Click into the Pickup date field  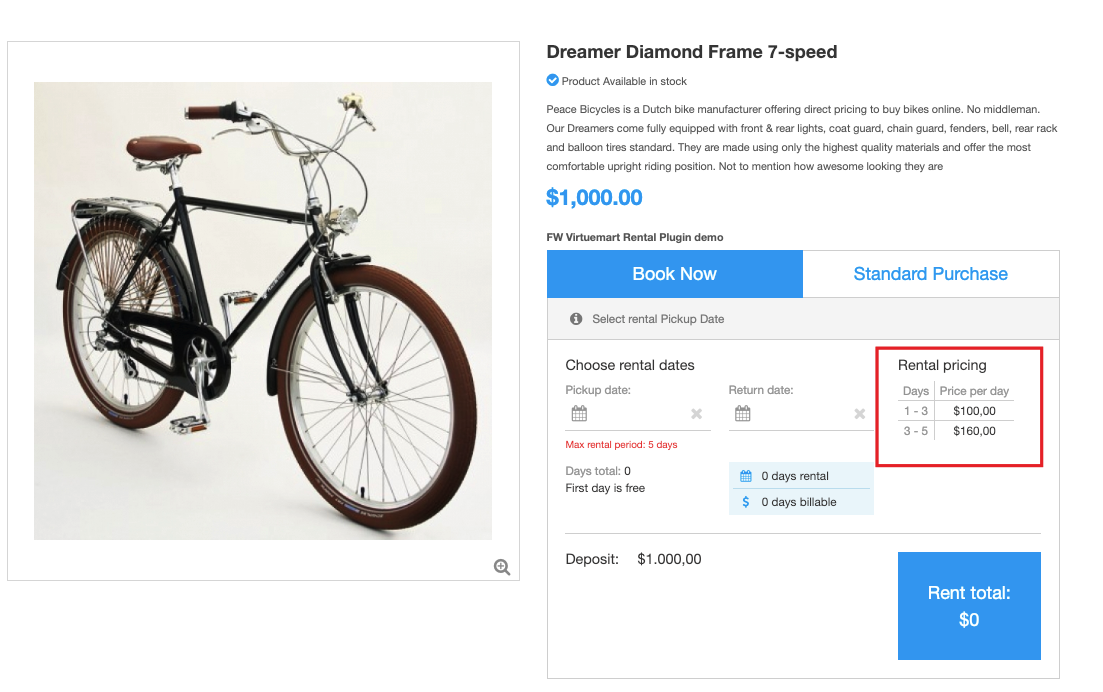pos(637,414)
